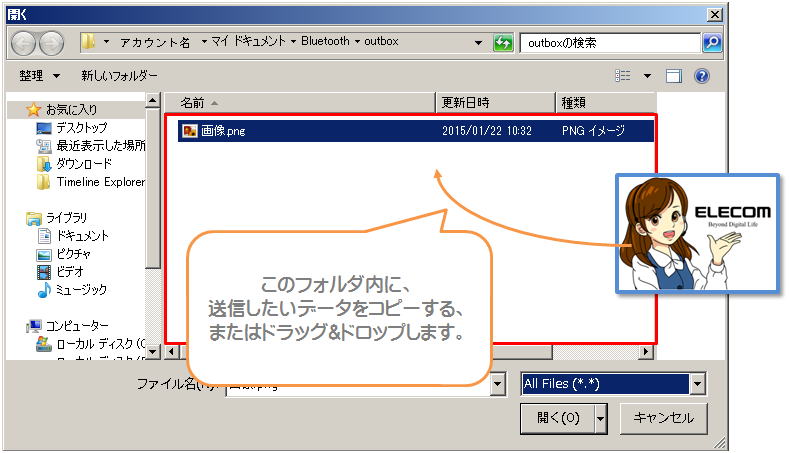Screen dimensions: 790x453
Task: Click the green refresh button
Action: point(503,43)
